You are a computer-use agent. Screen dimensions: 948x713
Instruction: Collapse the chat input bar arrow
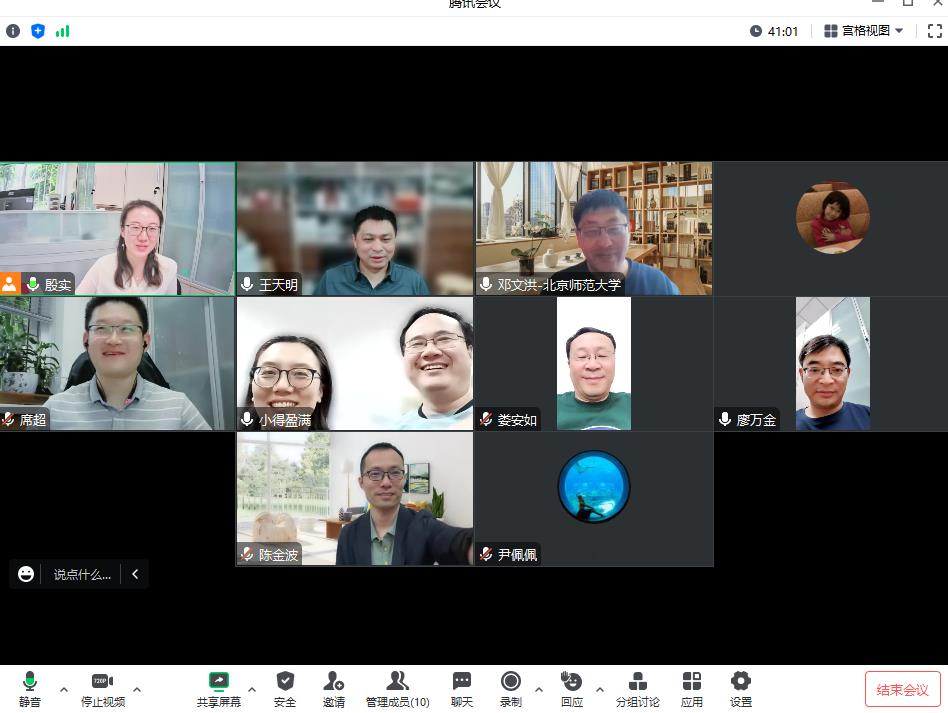[x=135, y=574]
